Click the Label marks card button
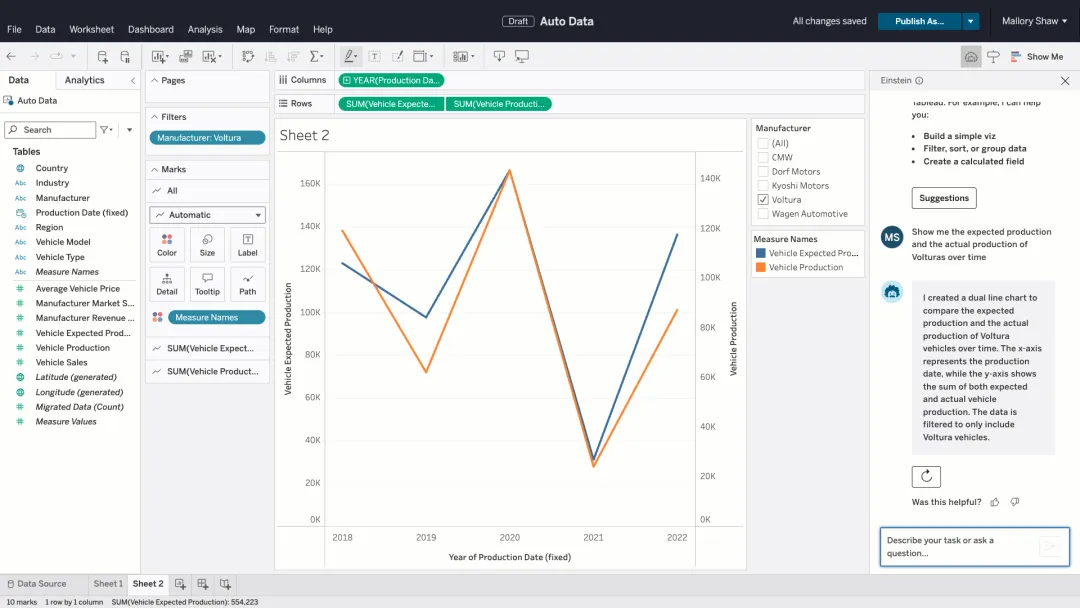The width and height of the screenshot is (1080, 608). [x=247, y=245]
